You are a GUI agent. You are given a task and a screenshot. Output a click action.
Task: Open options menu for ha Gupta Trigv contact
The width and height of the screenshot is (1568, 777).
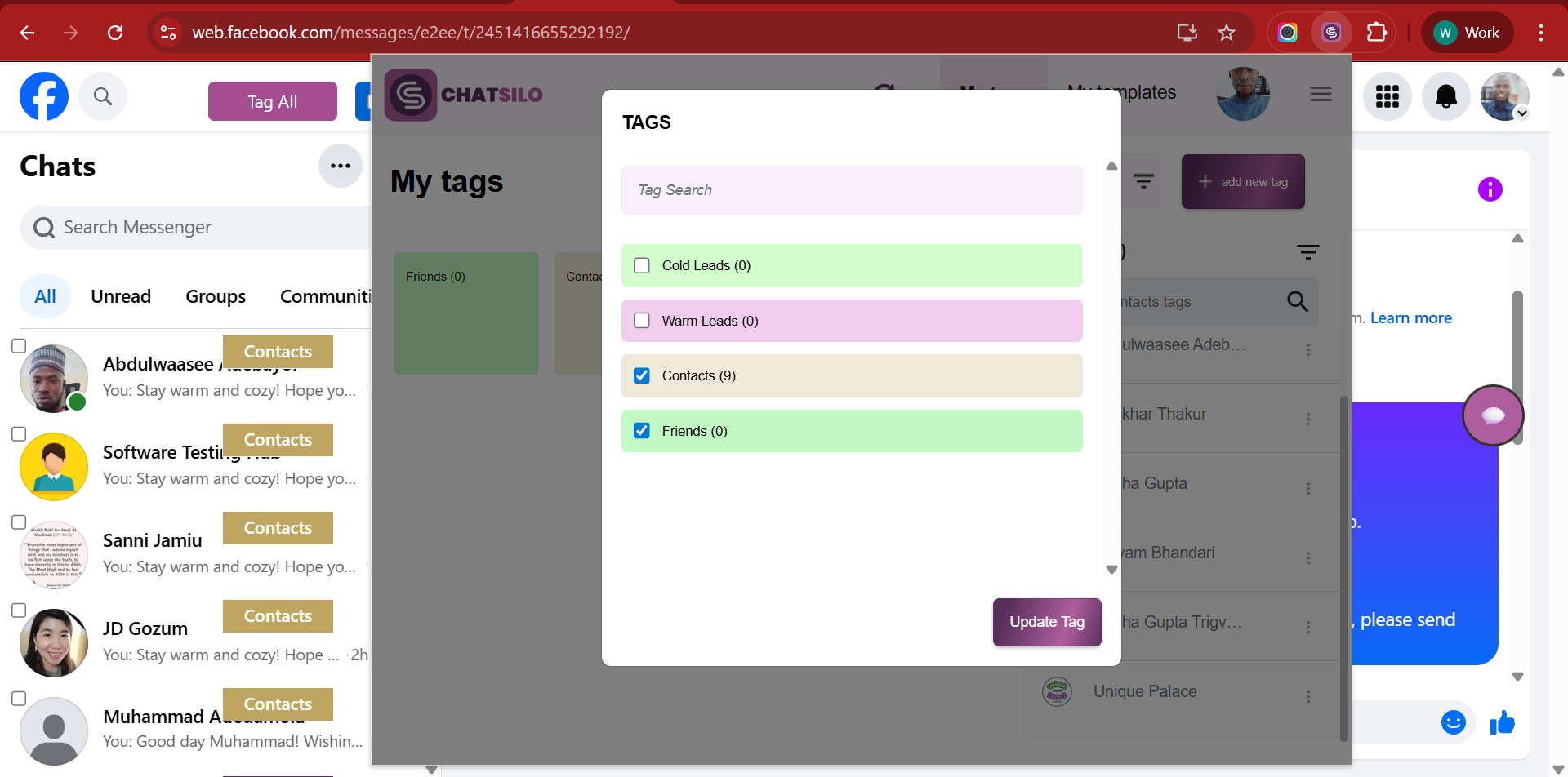pos(1307,627)
